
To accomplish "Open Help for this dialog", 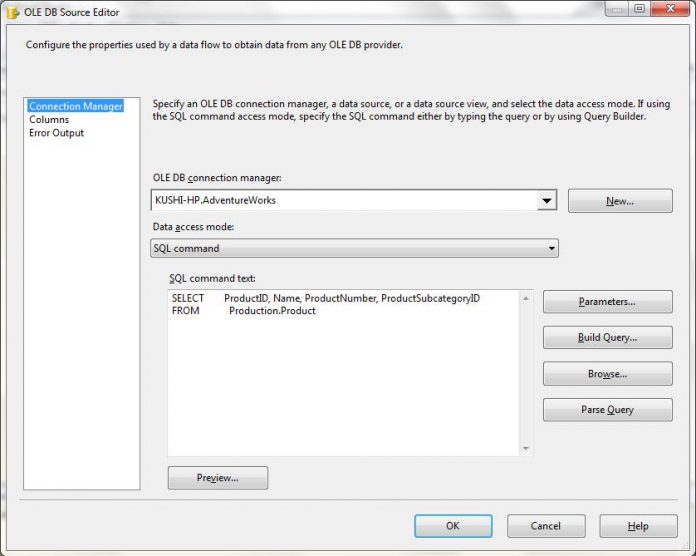I will (x=638, y=526).
